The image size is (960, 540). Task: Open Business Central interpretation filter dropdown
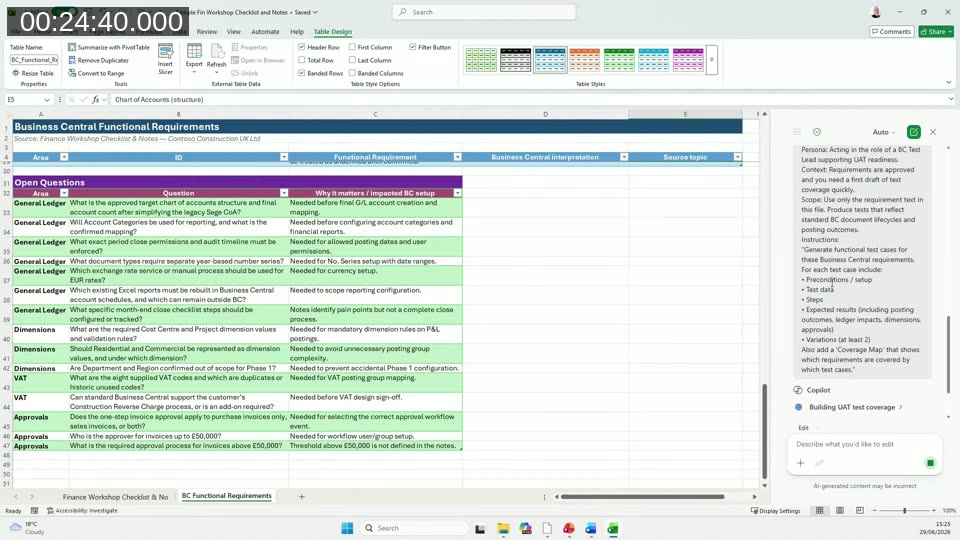pos(624,157)
